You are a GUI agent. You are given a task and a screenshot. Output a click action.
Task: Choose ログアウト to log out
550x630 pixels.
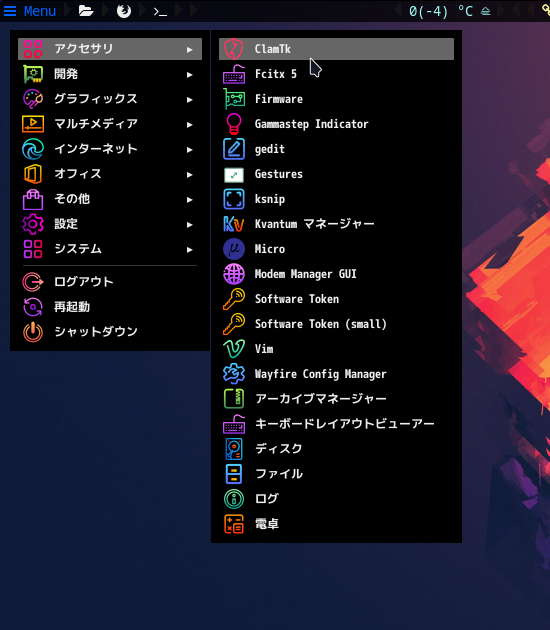[84, 282]
